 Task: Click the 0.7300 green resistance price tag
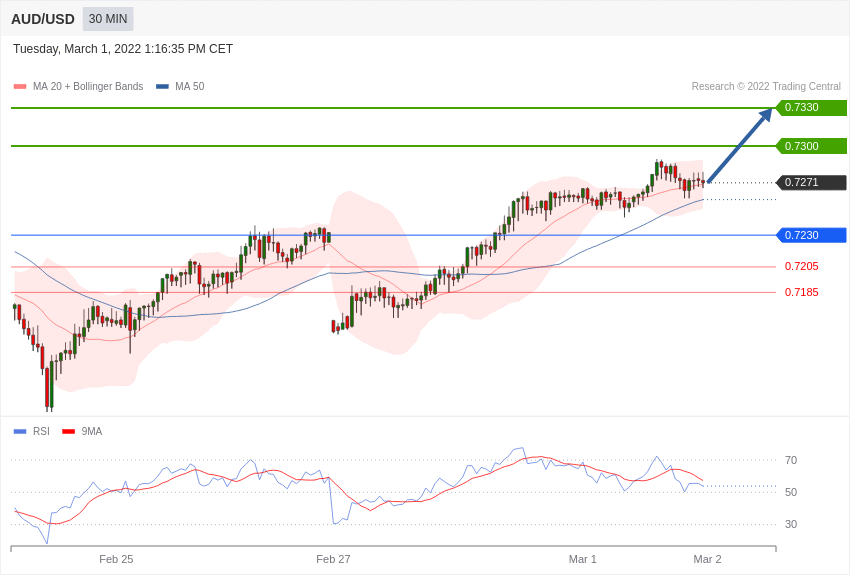tap(811, 146)
